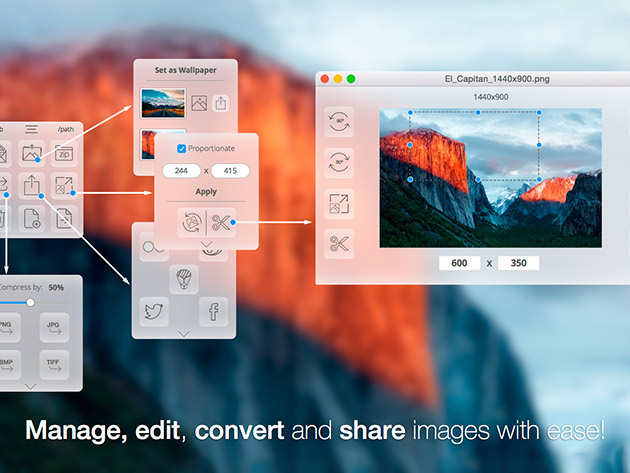The image size is (630, 473).
Task: Select the set-as-wallpaper picture icon
Action: (x=31, y=153)
